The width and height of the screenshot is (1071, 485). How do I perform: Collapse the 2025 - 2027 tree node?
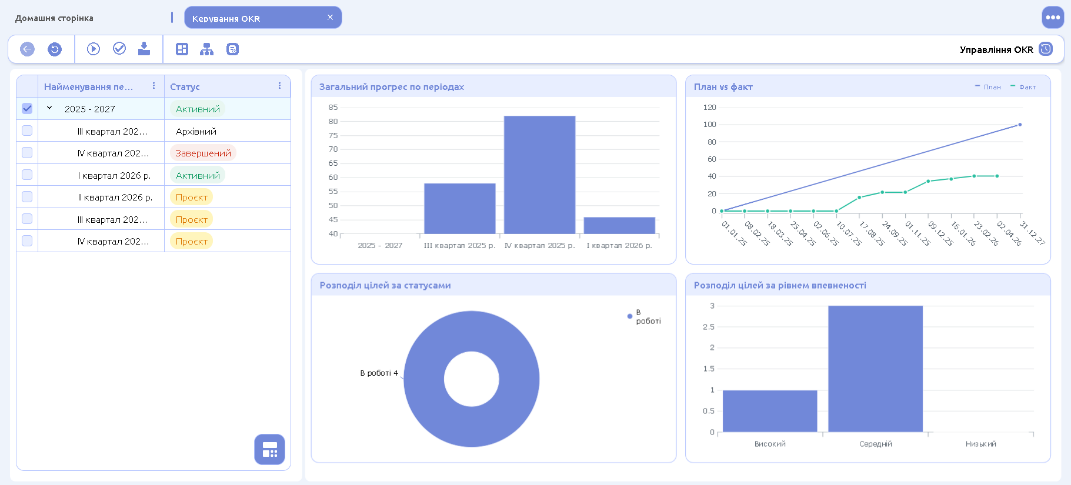(49, 108)
